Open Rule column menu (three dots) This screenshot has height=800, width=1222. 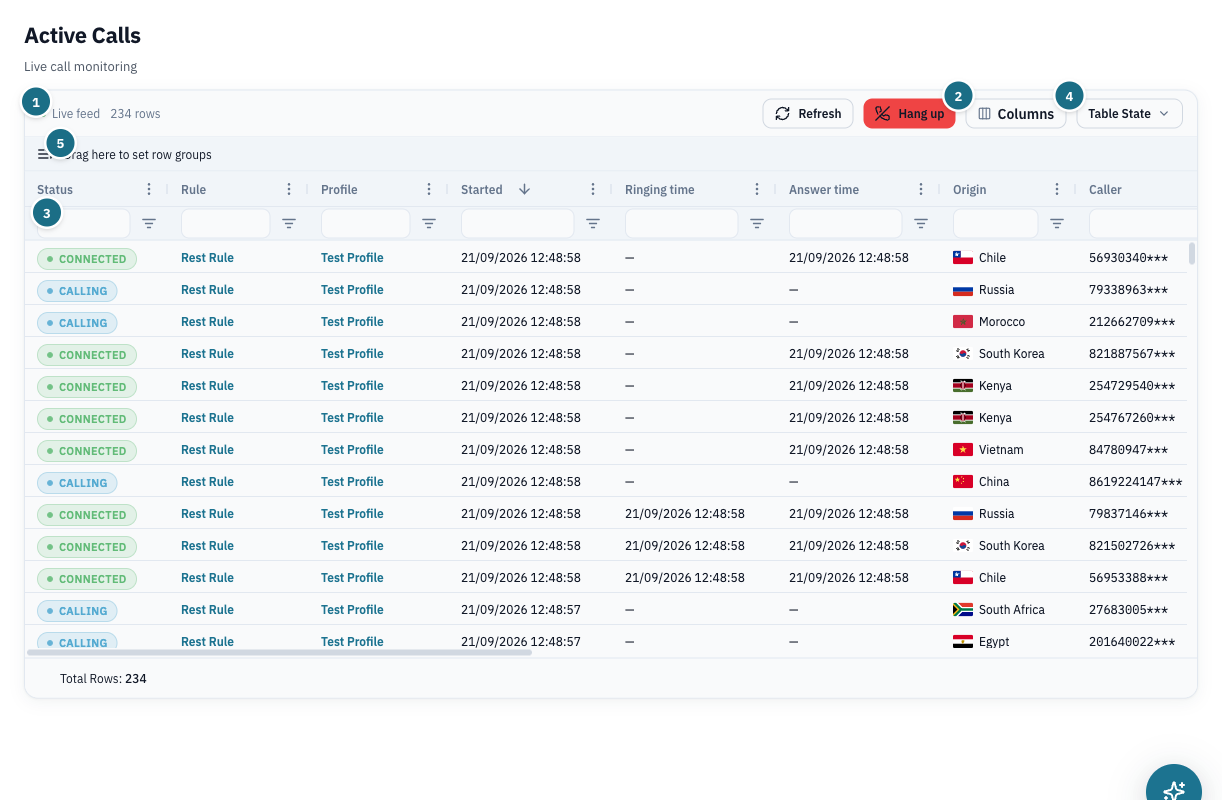(x=289, y=189)
